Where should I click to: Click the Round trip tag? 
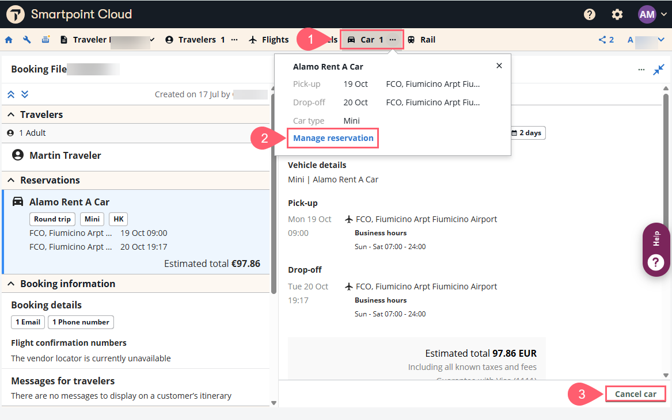[52, 219]
